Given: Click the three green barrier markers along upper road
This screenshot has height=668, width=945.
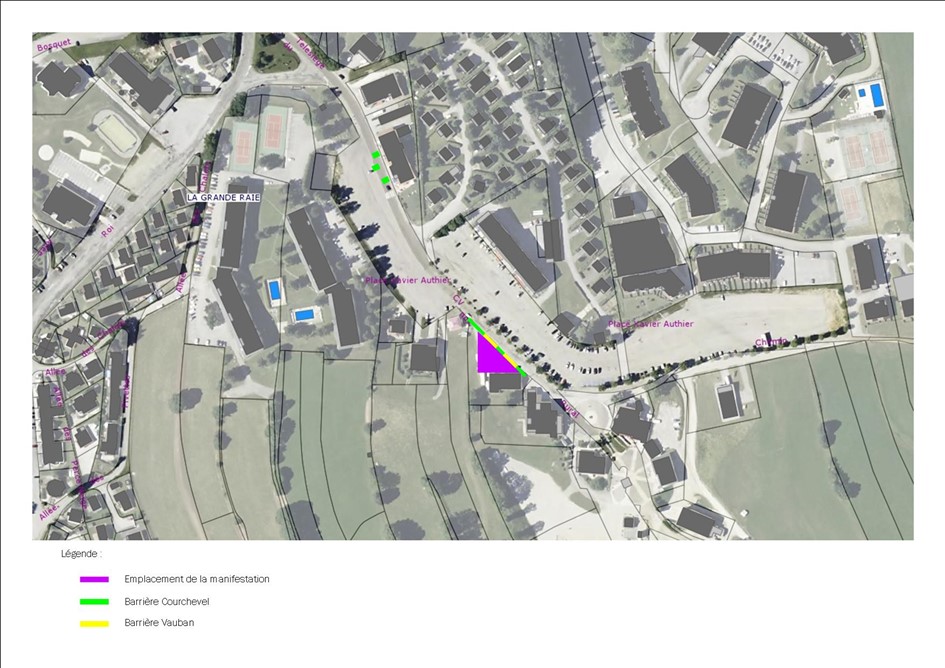Looking at the screenshot, I should [380, 168].
